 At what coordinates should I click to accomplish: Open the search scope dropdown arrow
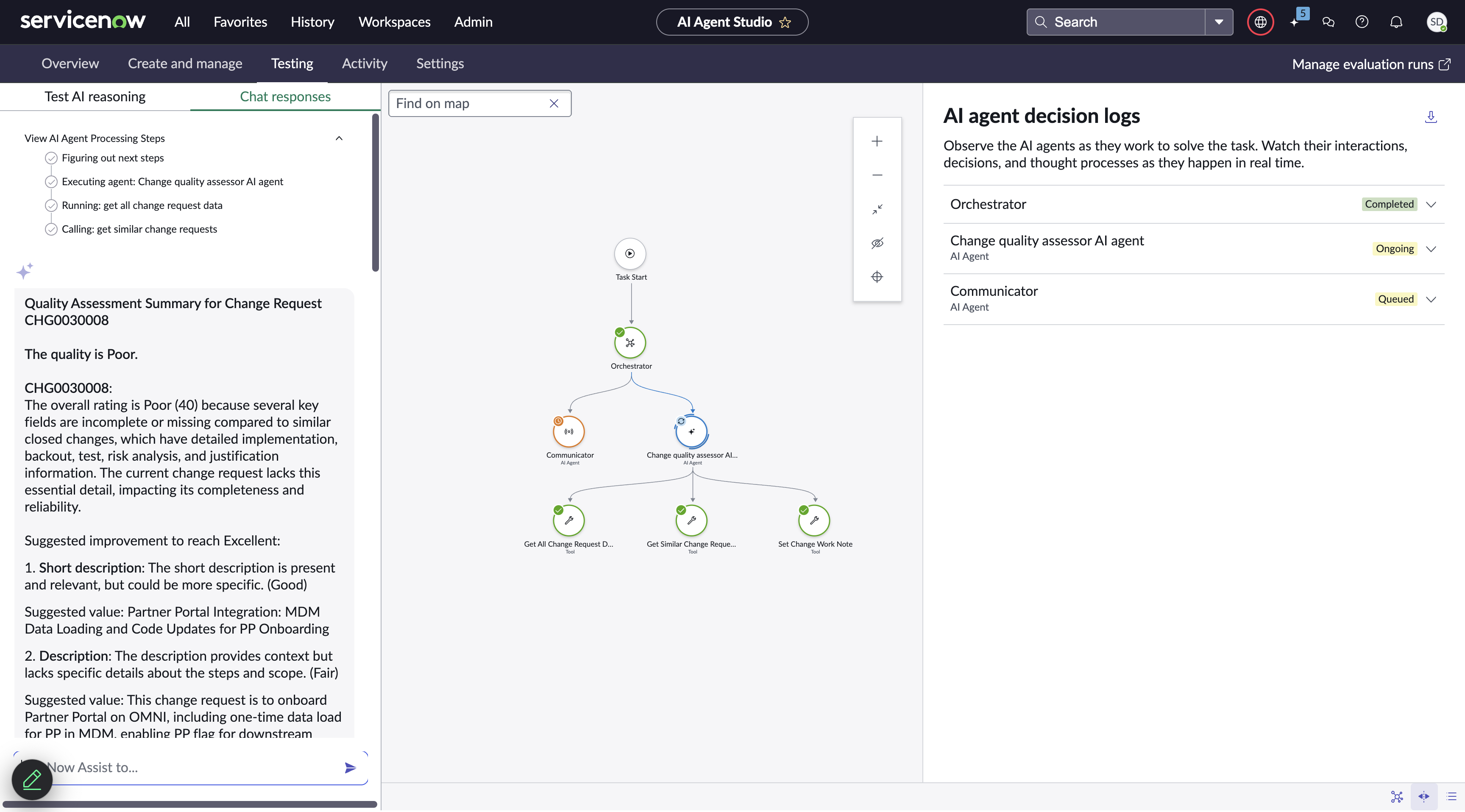coord(1219,22)
